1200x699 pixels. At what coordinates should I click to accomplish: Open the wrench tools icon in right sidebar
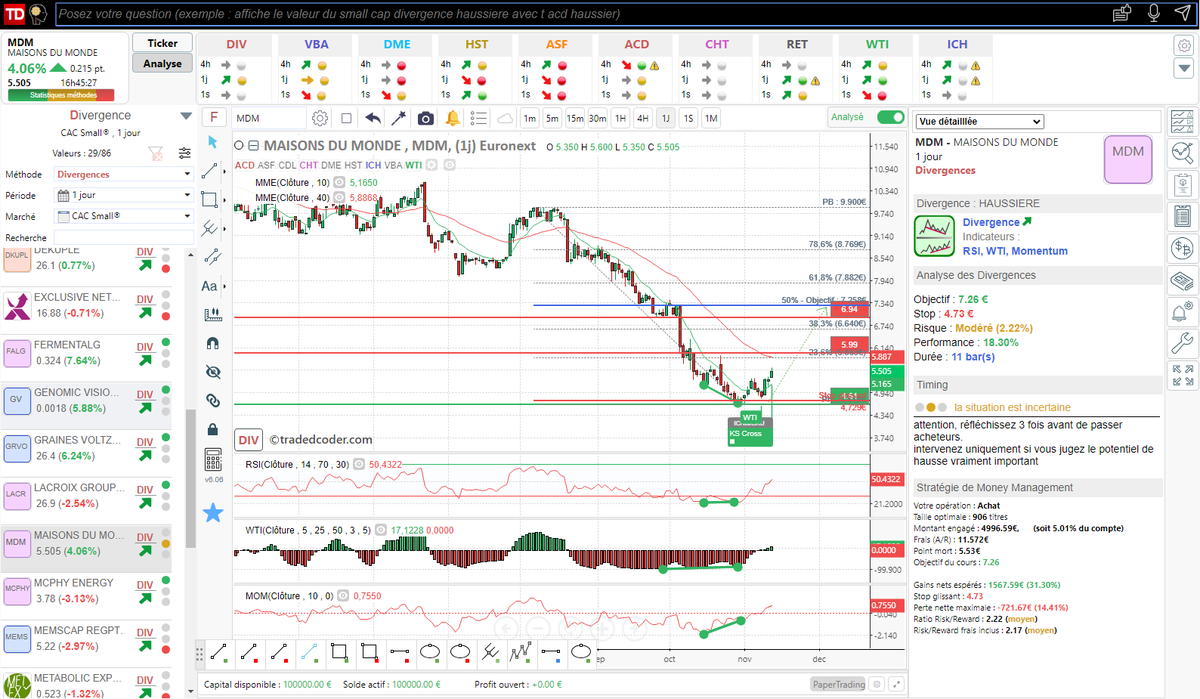[1182, 344]
